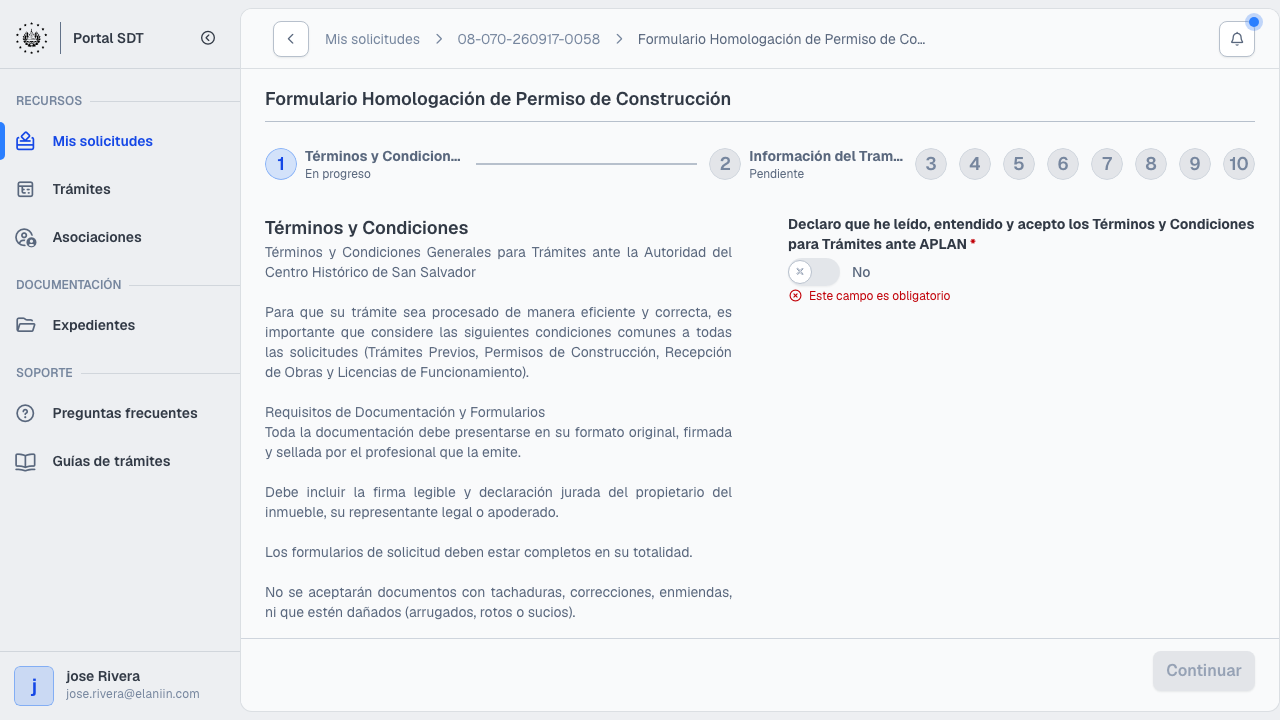The image size is (1280, 720).
Task: Click breadcrumb 08-070-260917-0058
Action: coord(529,39)
